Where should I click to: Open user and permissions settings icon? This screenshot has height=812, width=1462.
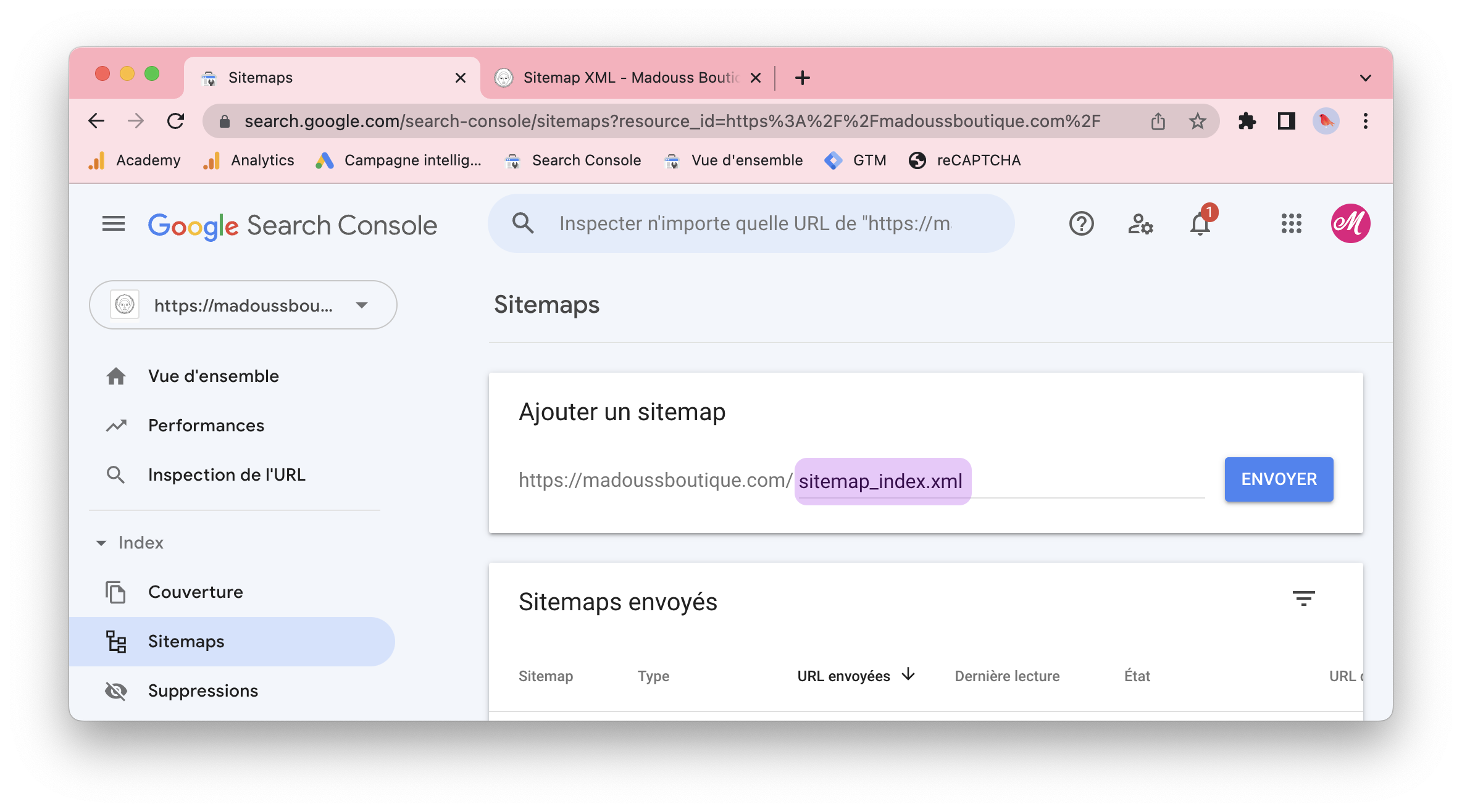1140,224
